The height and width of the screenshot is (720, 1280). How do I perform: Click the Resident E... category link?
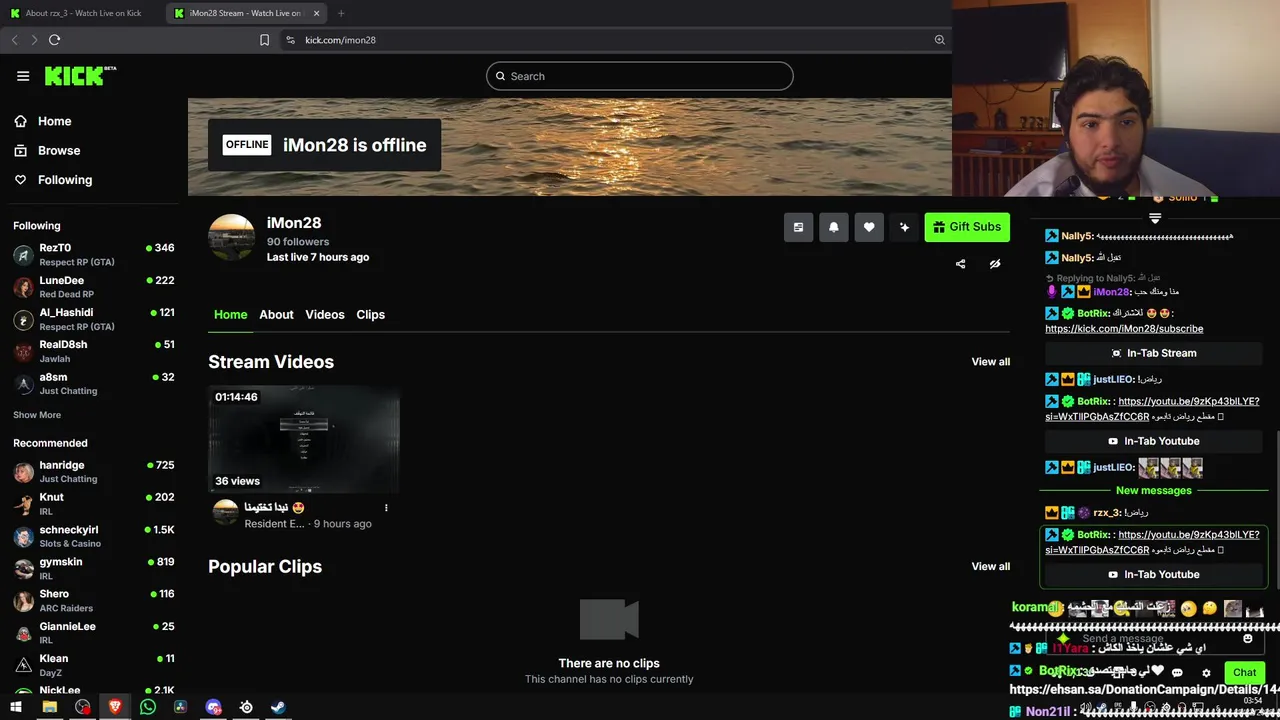click(x=274, y=524)
